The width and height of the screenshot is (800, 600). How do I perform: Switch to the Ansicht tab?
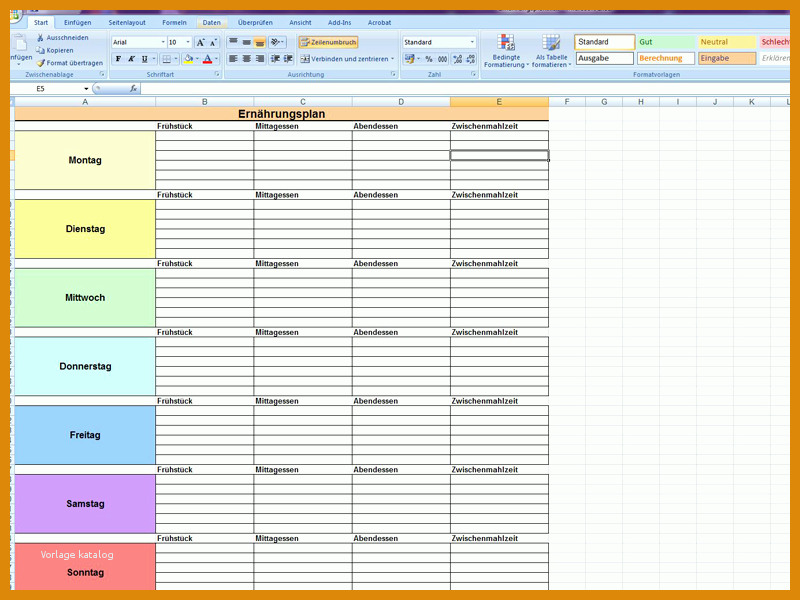(300, 22)
